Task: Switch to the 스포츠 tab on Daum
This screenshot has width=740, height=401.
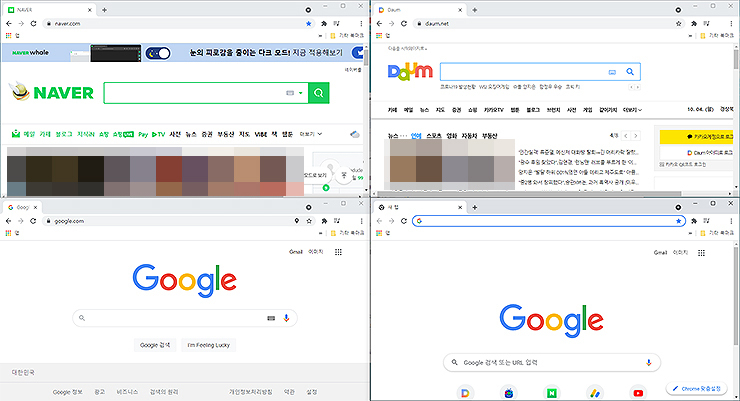Action: [434, 136]
